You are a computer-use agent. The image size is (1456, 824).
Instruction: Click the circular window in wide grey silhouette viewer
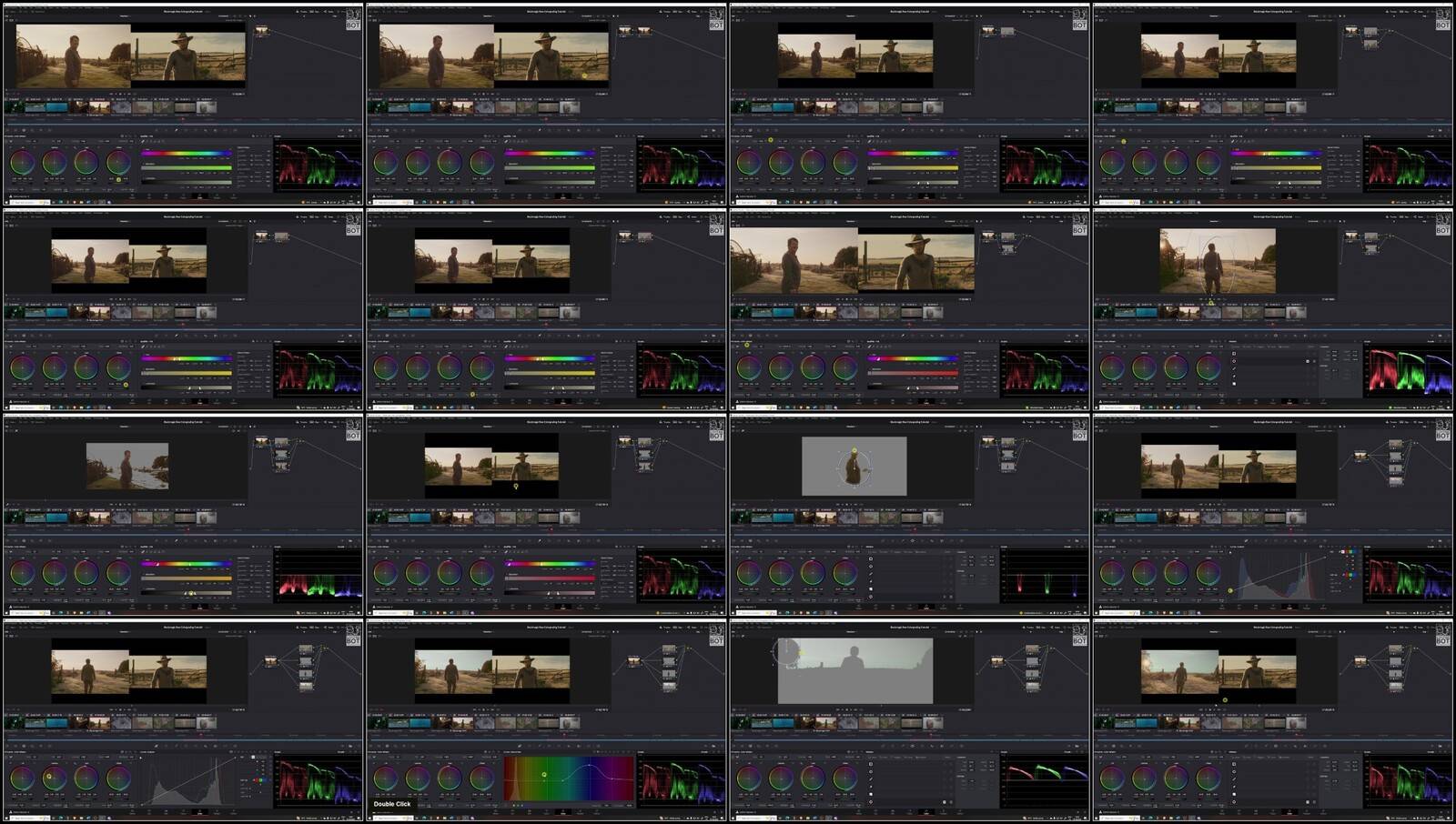coord(789,652)
